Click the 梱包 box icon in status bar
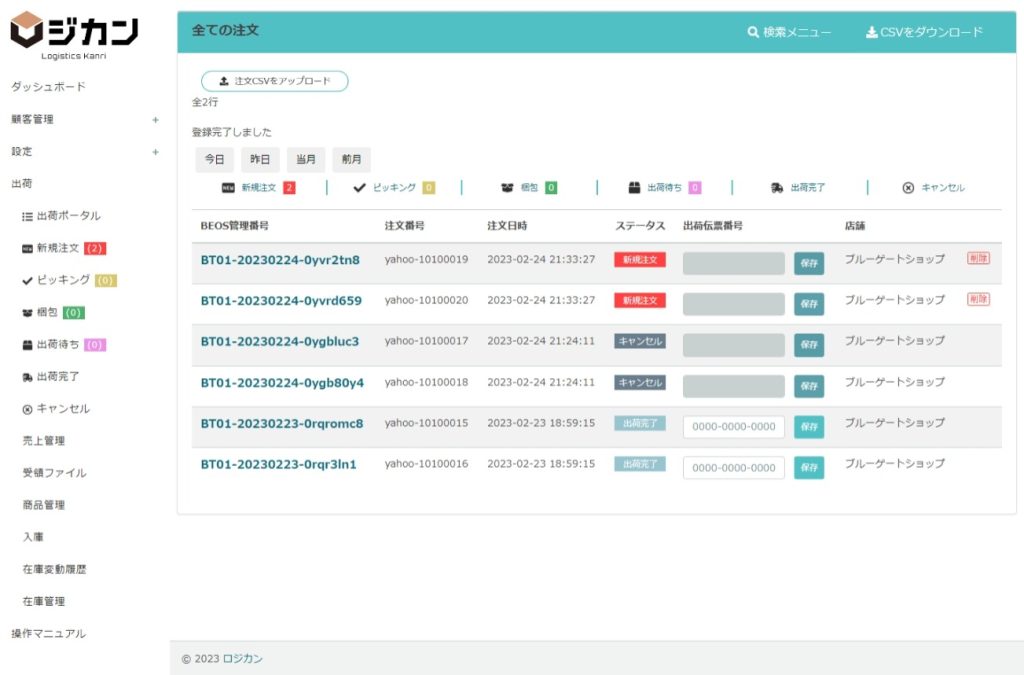Screen dimensions: 1024x675 pos(507,187)
